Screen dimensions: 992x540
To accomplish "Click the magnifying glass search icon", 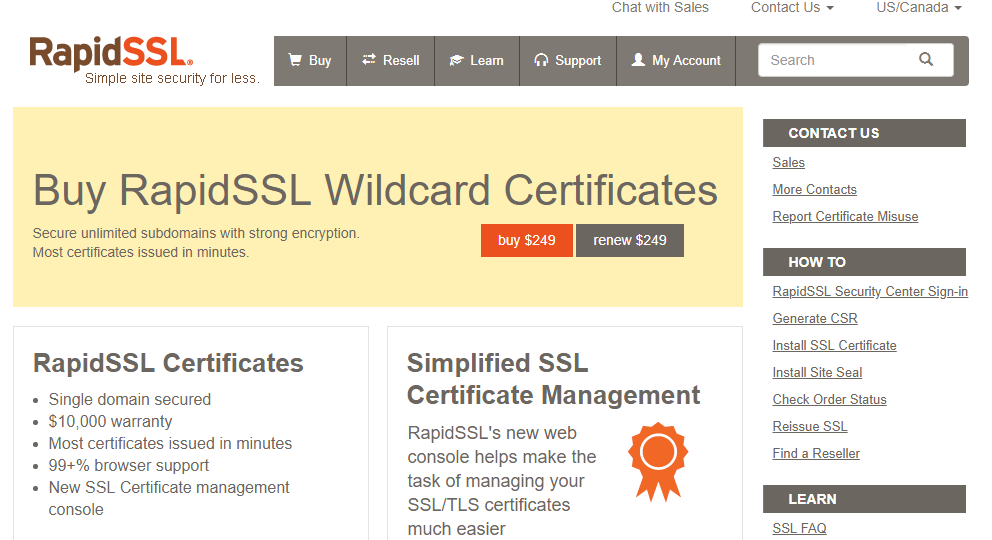I will coord(926,59).
